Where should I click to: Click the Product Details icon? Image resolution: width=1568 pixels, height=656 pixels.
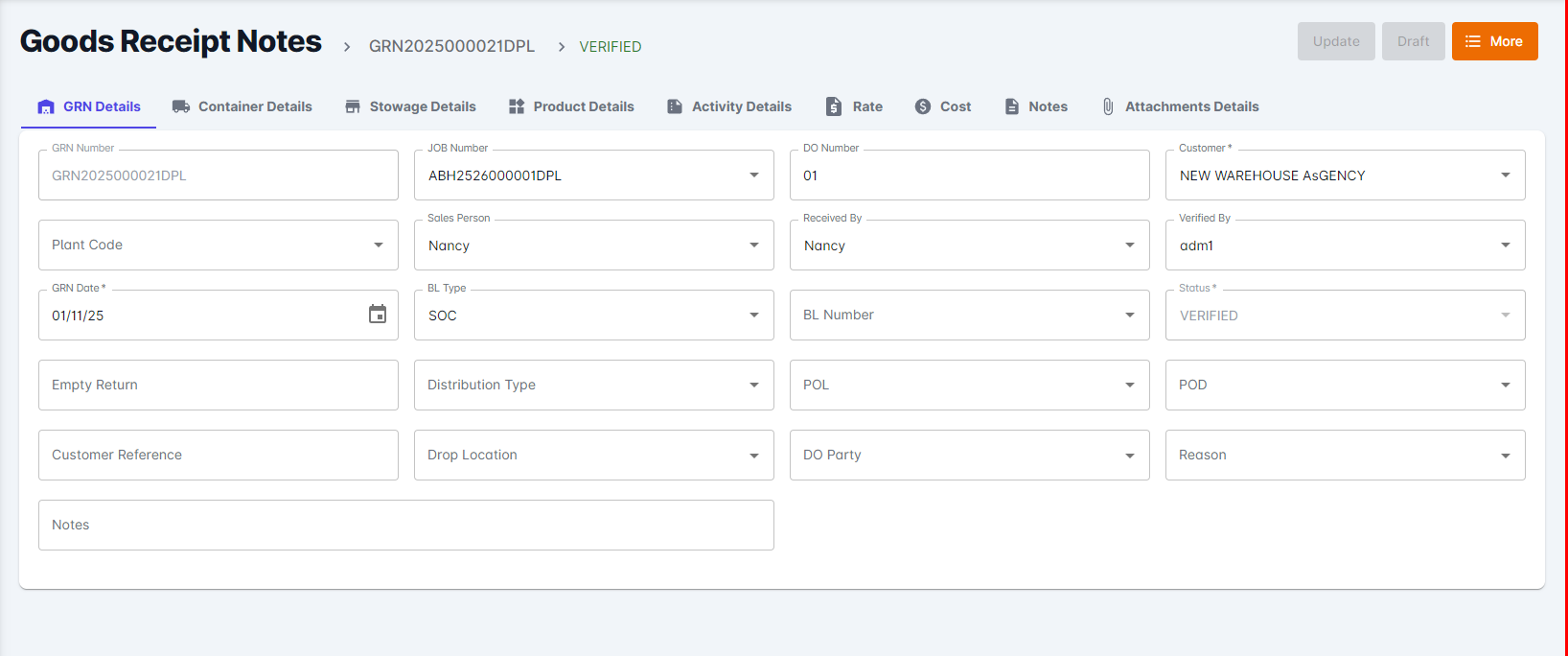(x=517, y=106)
